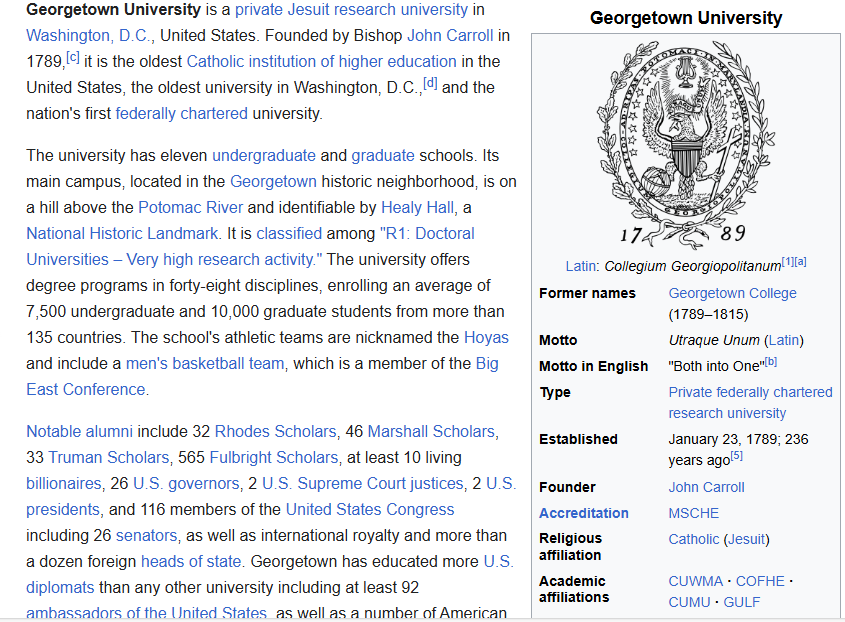Open the Potomac River article link

tap(191, 208)
